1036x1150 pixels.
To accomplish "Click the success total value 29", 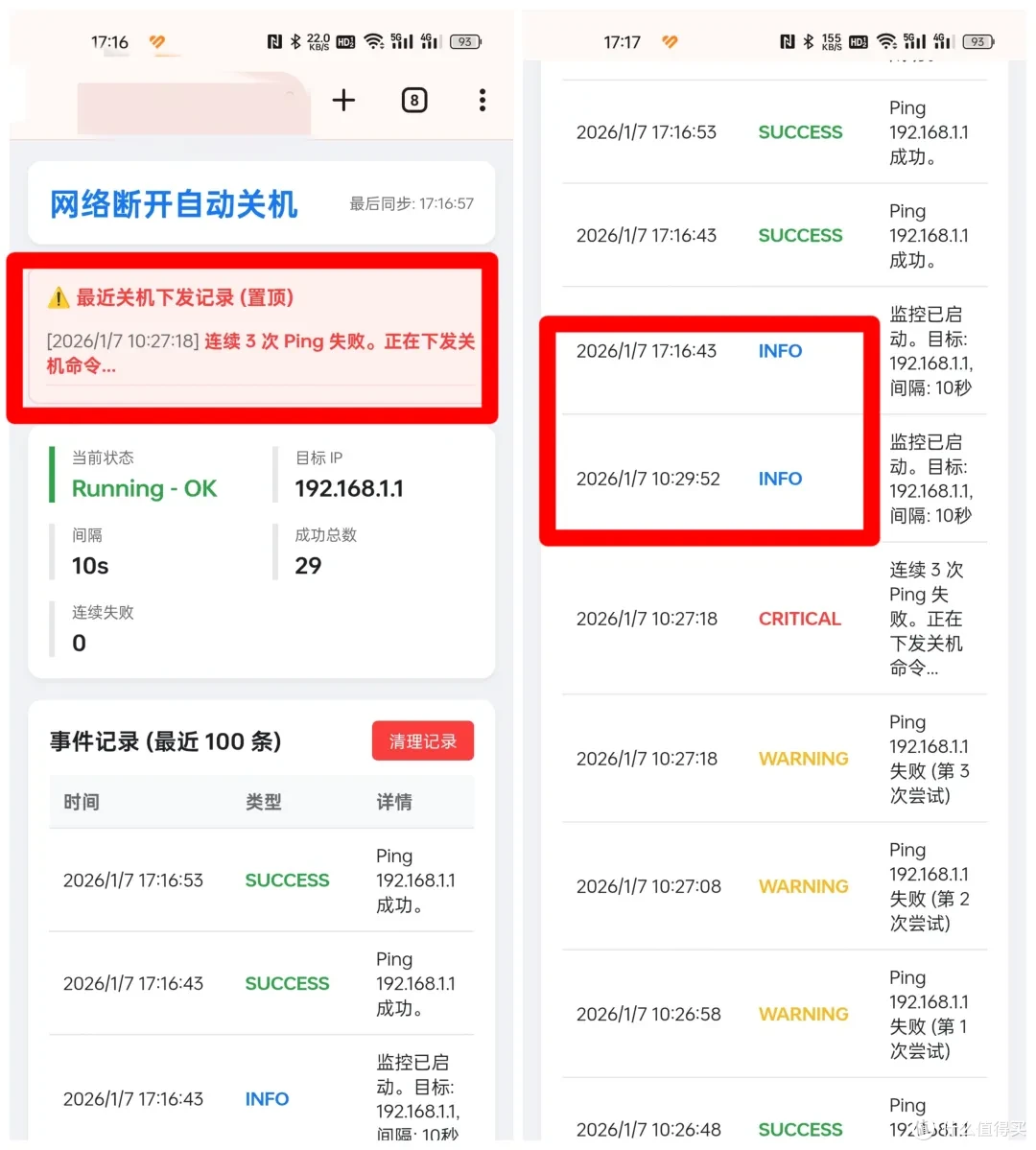I will (x=308, y=566).
